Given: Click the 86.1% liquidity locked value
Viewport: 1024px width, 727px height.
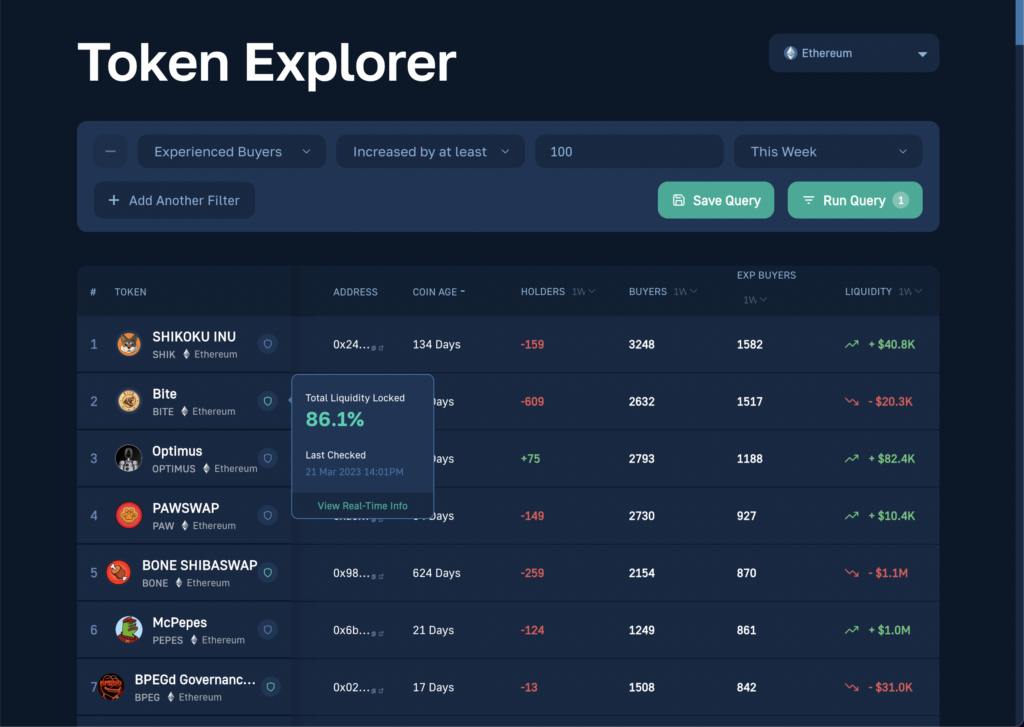Looking at the screenshot, I should [x=335, y=419].
